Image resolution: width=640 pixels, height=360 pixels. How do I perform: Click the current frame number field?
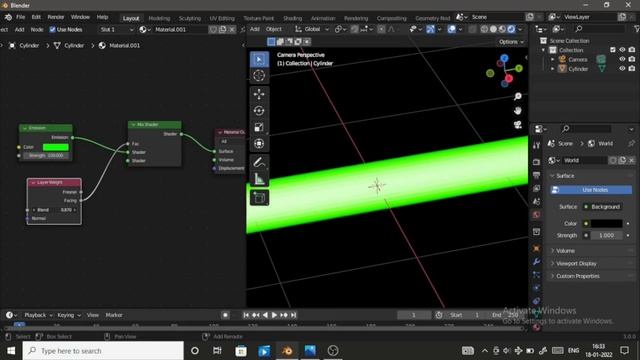click(413, 315)
